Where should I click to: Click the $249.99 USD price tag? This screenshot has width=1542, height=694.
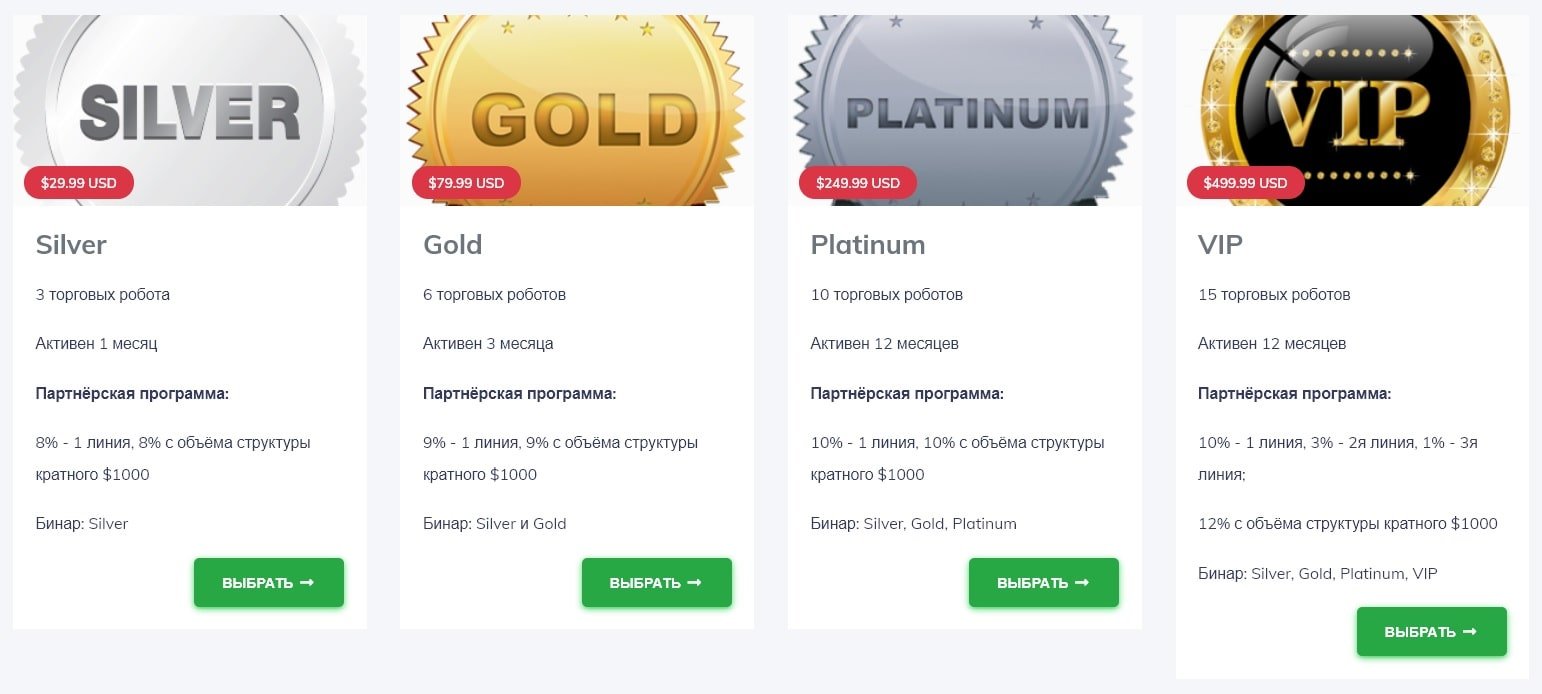coord(858,183)
